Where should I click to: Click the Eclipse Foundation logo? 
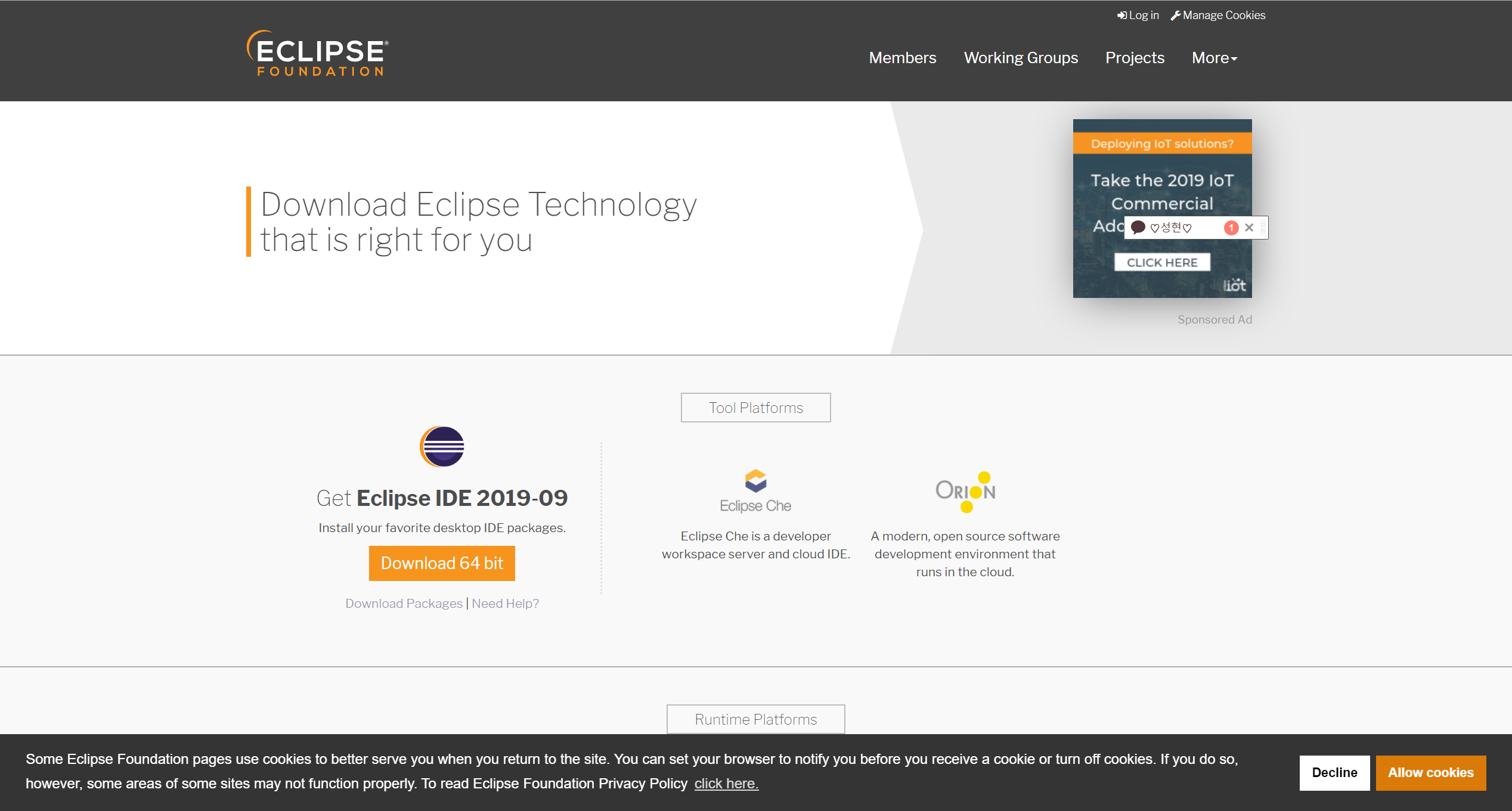tap(318, 54)
